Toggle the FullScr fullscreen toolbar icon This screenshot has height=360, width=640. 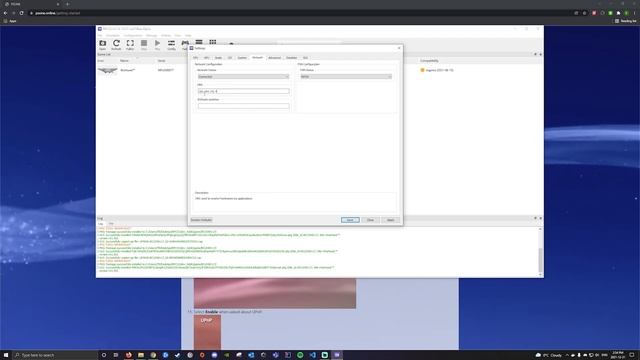pyautogui.click(x=130, y=44)
